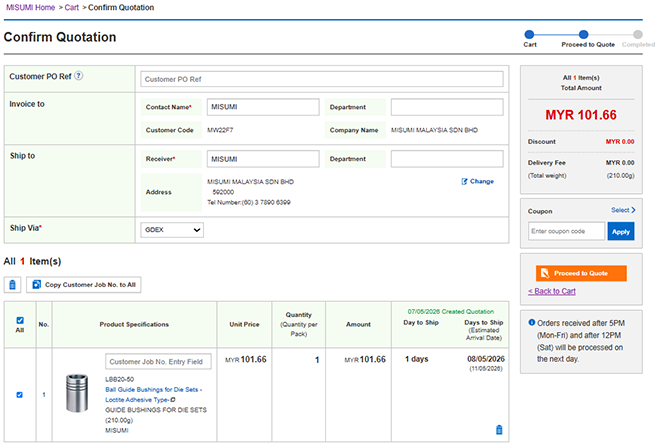The image size is (660, 443).
Task: Click the Discount MYR 0.00 value
Action: pyautogui.click(x=620, y=141)
